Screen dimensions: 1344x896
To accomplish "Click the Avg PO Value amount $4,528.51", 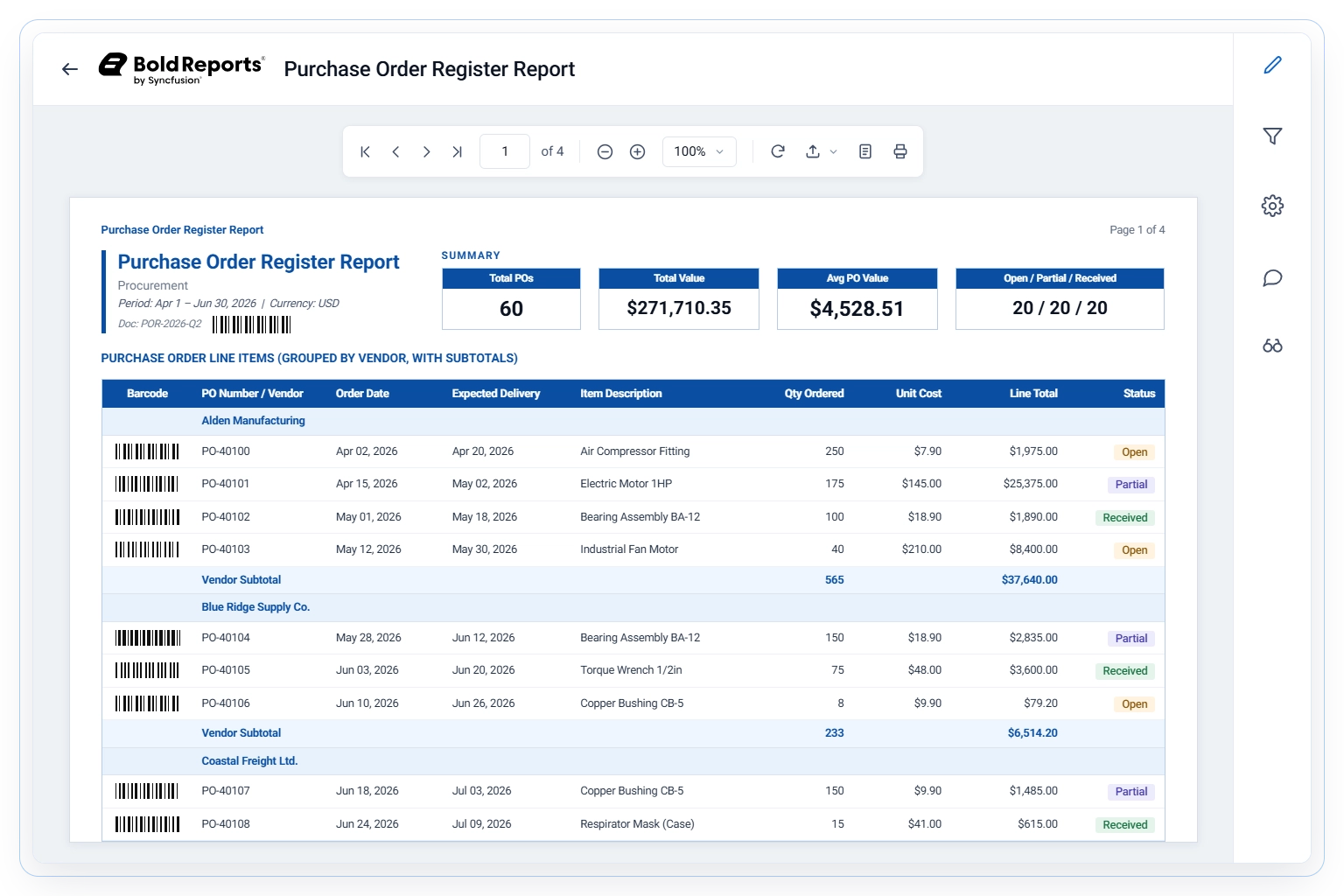I will coord(857,309).
